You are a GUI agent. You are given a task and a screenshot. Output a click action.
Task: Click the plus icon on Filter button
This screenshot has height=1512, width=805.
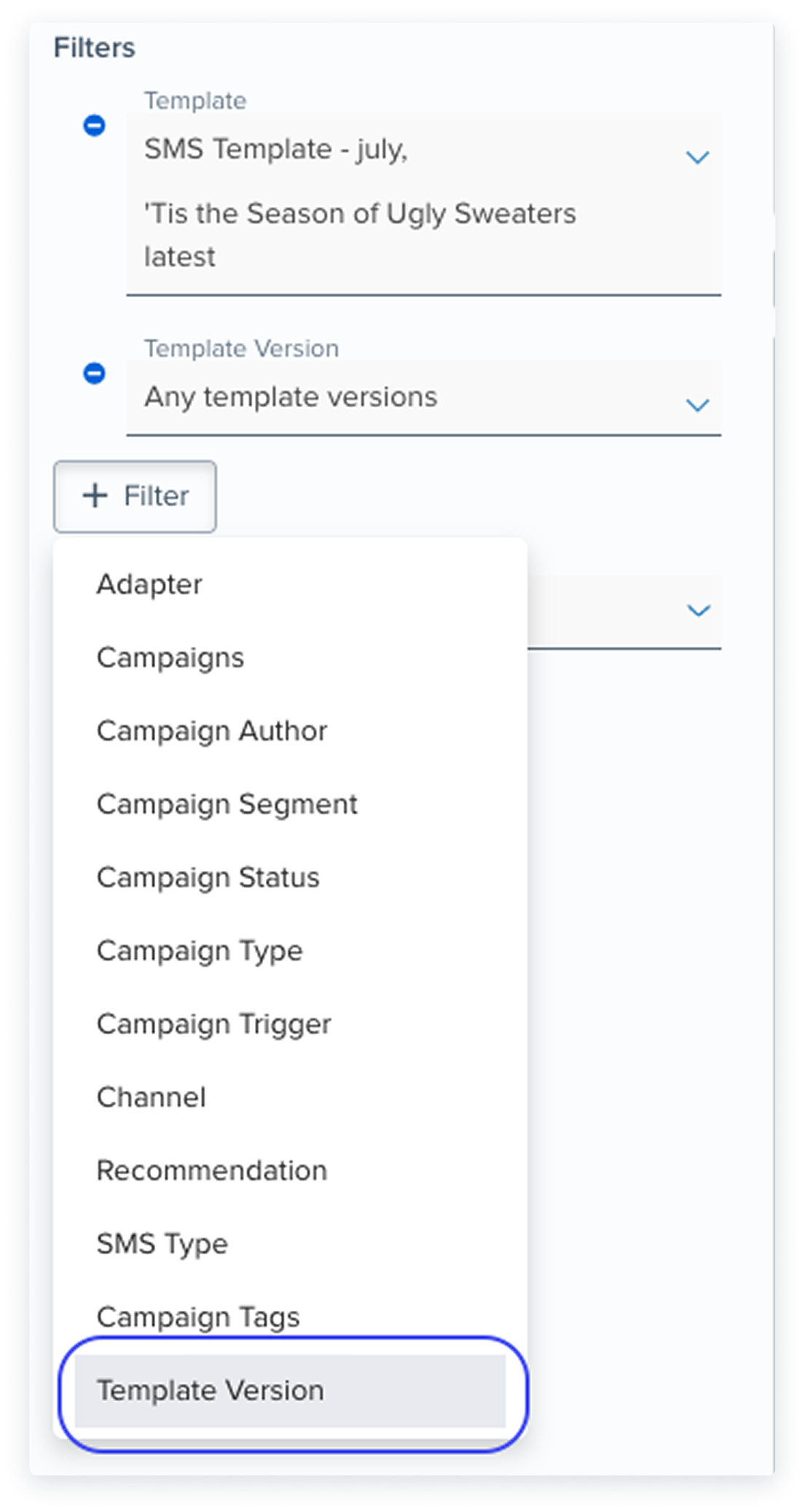coord(95,495)
